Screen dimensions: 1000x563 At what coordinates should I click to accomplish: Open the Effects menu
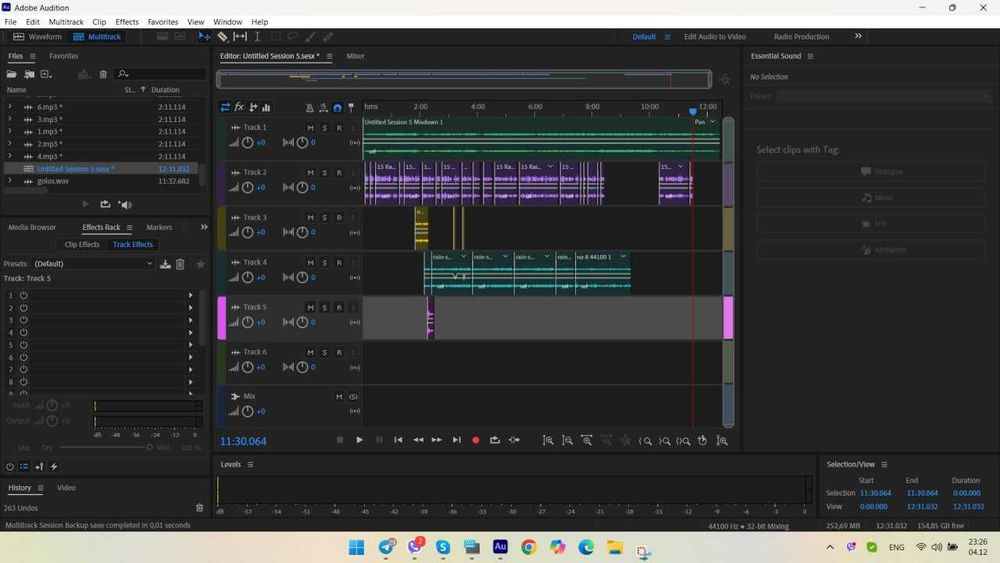pos(127,22)
